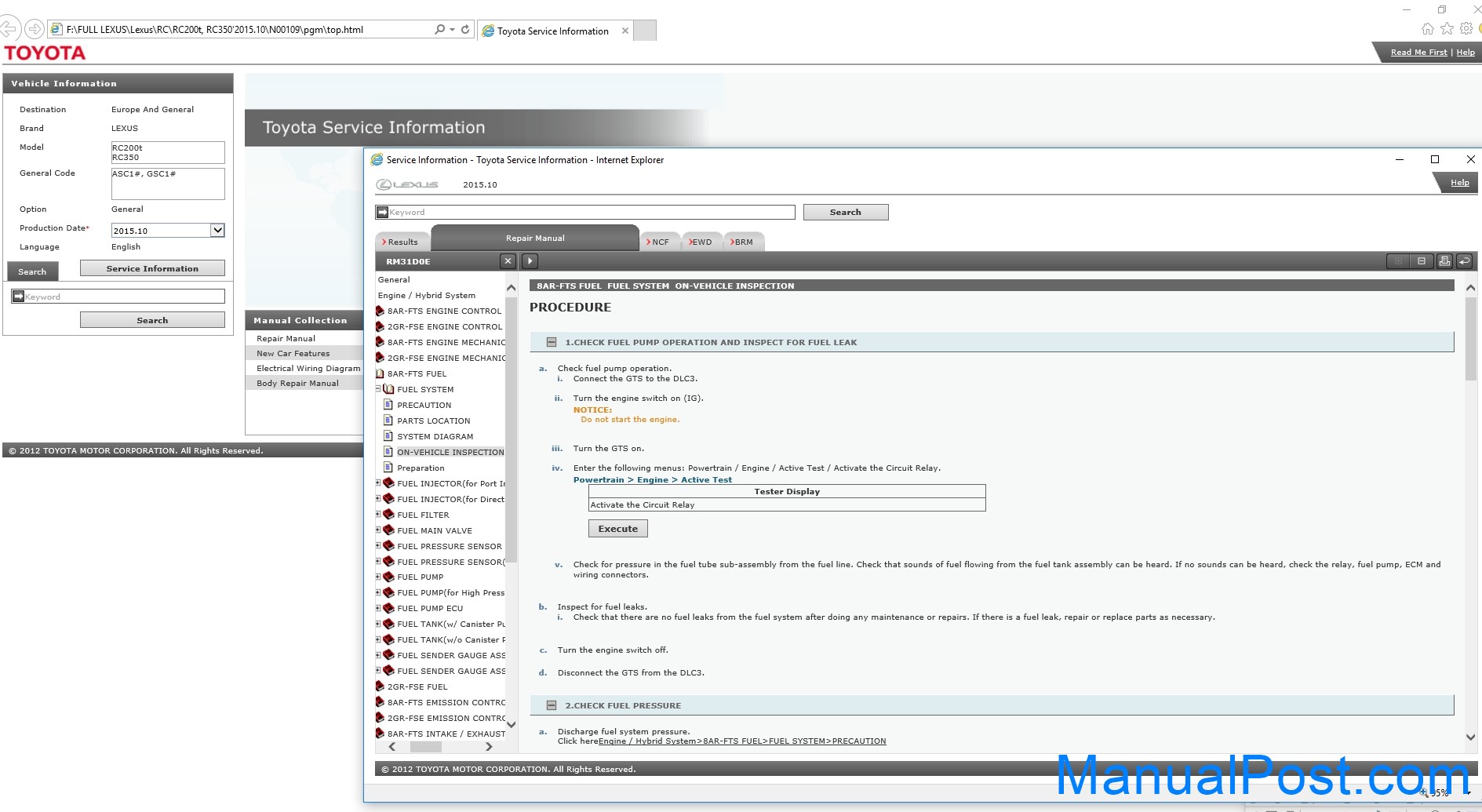Click the return arrow icon in toolbar
The width and height of the screenshot is (1482, 812).
1464,261
